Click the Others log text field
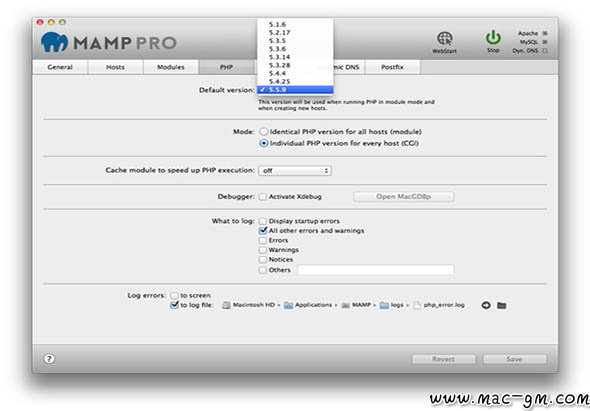Screen dimensions: 590x411 click(x=376, y=270)
